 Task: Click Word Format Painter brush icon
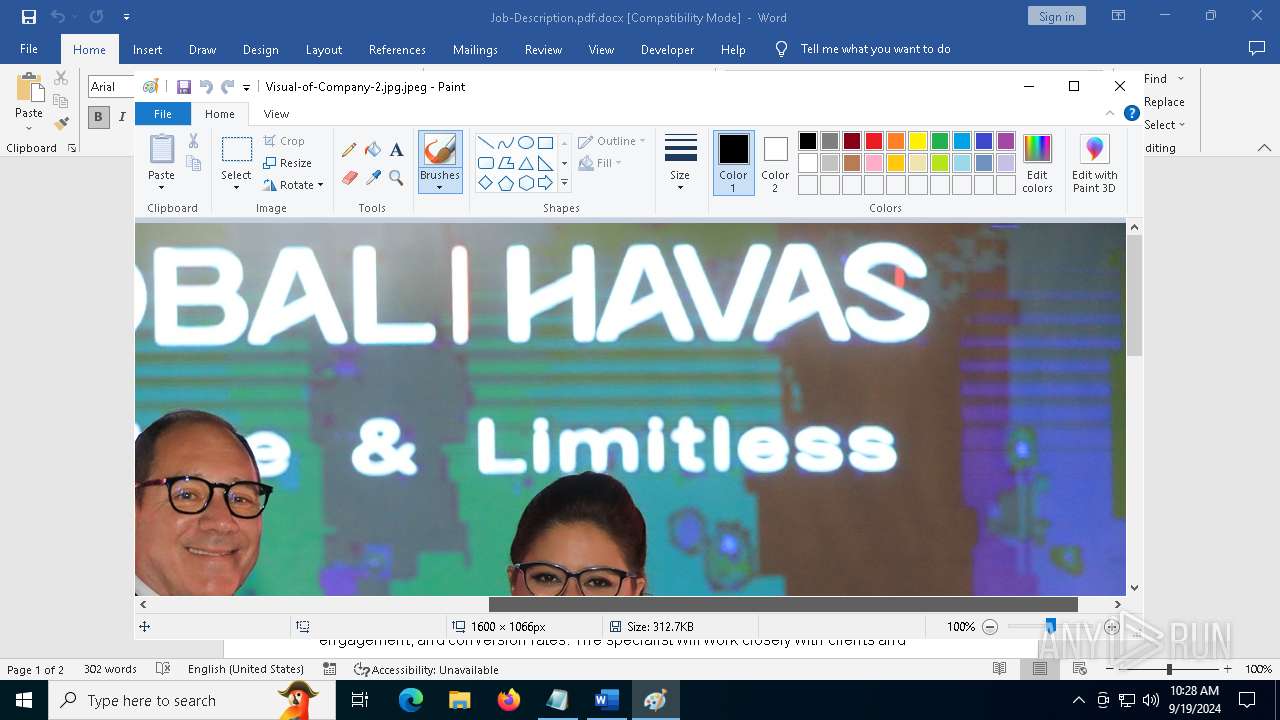(x=61, y=124)
